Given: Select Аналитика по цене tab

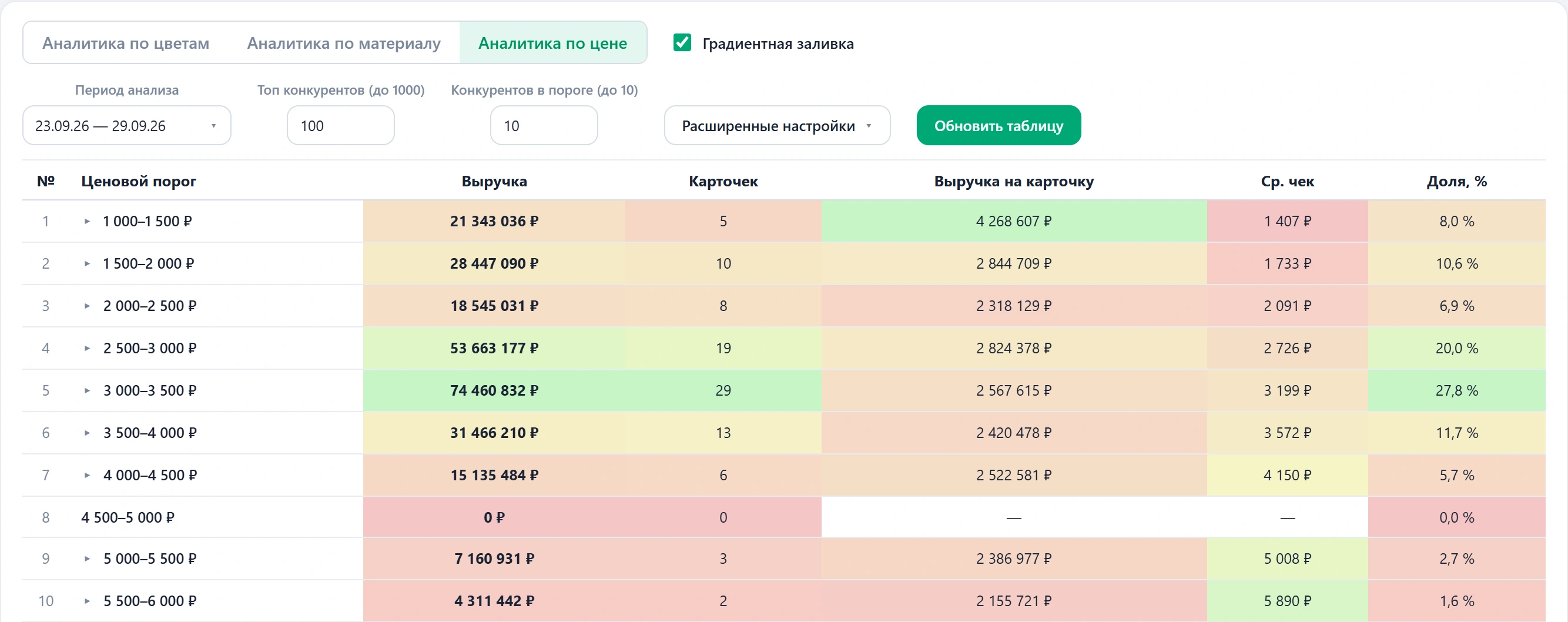Looking at the screenshot, I should 552,44.
